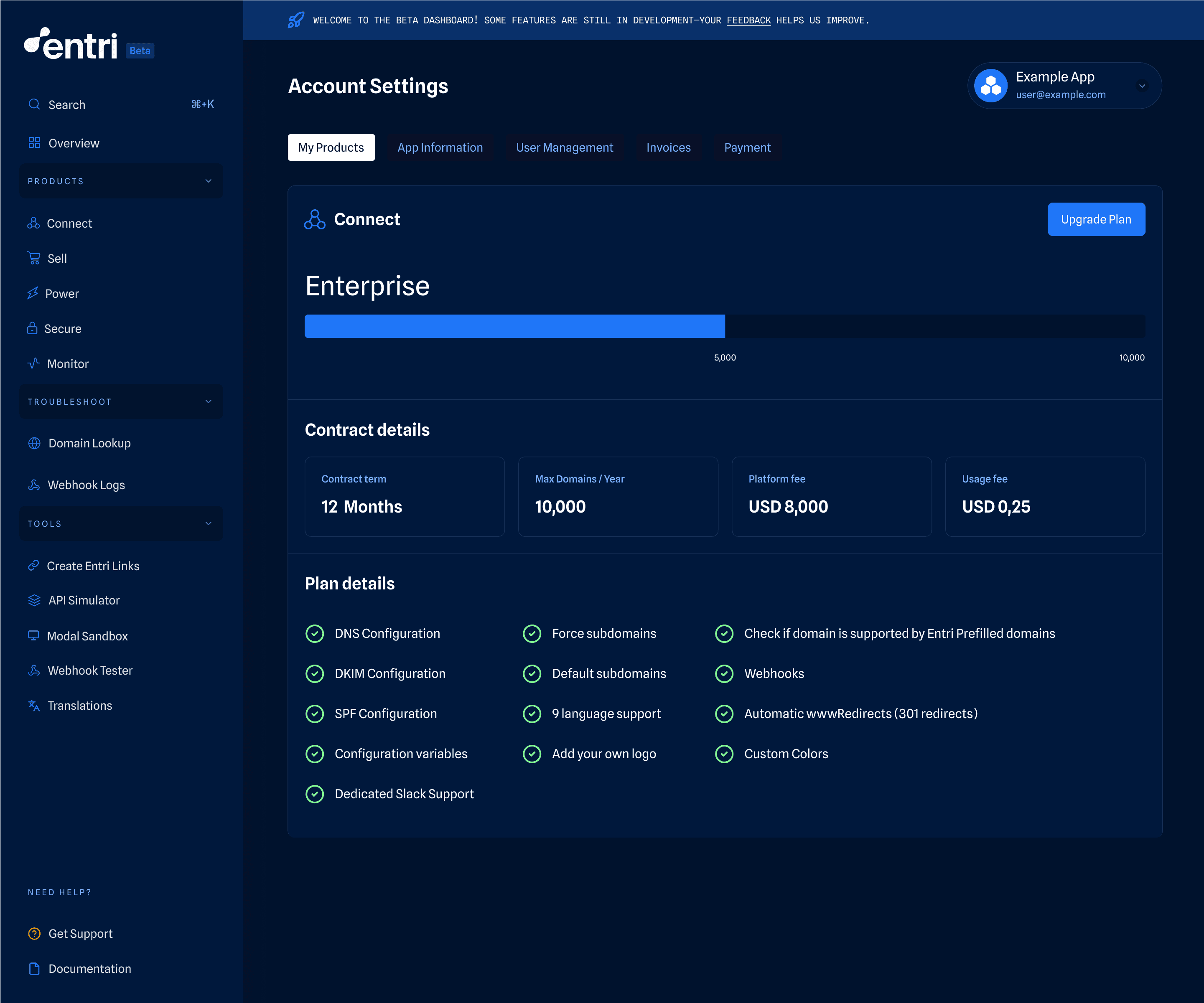Collapse the Products sidebar section
This screenshot has width=1204, height=1003.
coord(208,181)
